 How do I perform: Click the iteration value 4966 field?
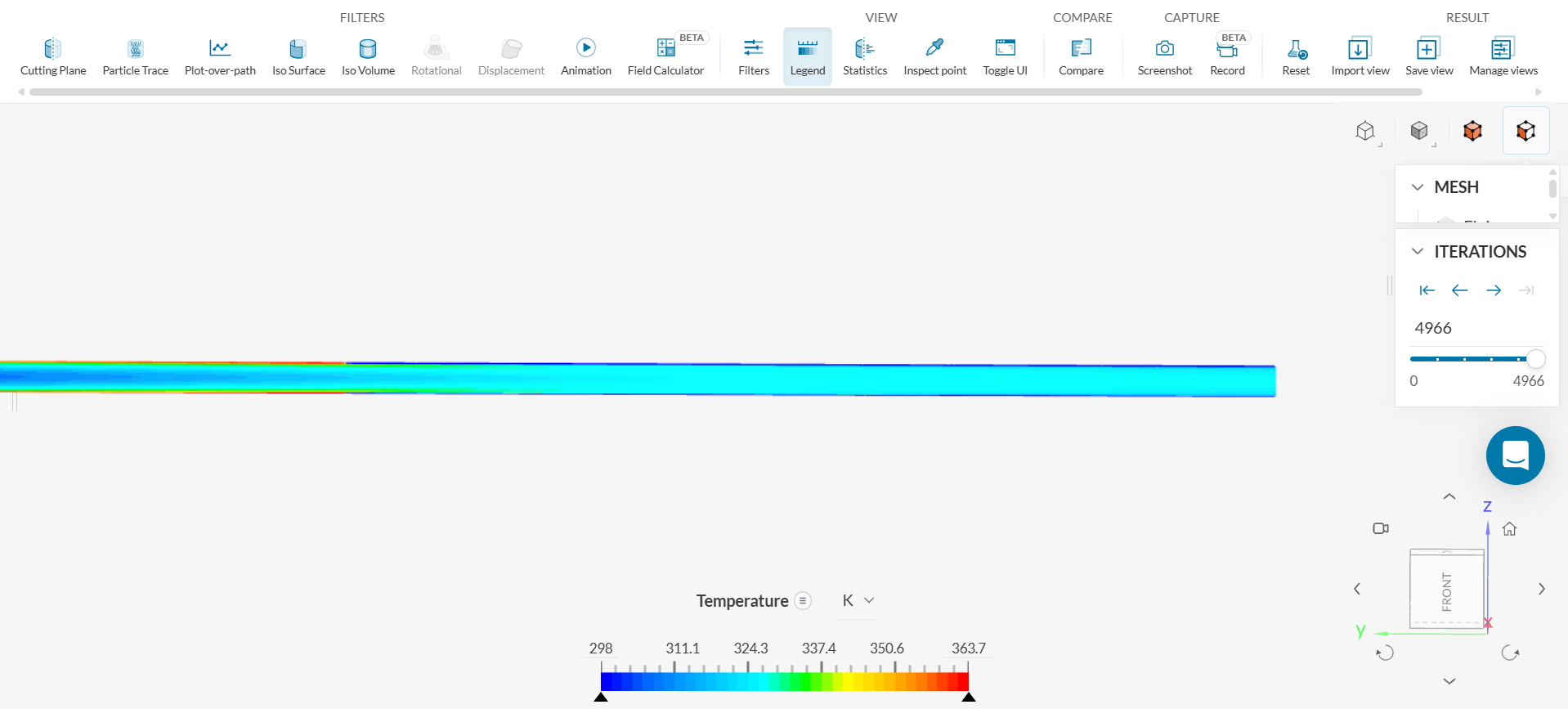1476,328
